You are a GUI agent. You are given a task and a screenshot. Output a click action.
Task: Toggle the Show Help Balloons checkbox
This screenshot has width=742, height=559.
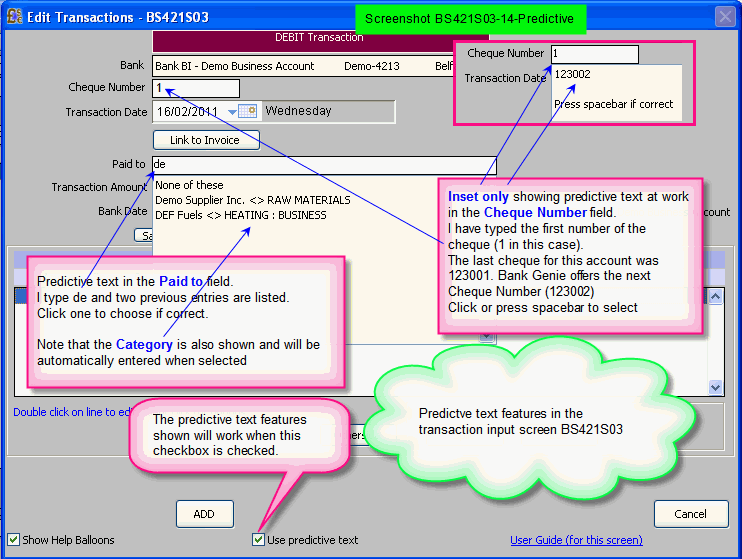(x=13, y=540)
